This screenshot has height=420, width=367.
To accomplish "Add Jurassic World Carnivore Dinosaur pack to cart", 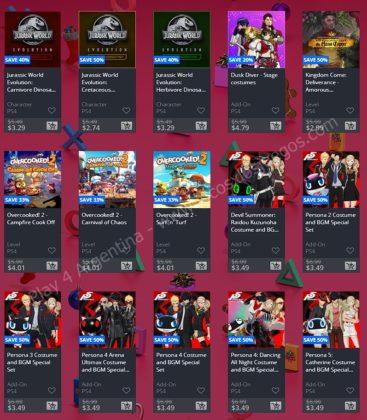I will coord(52,126).
